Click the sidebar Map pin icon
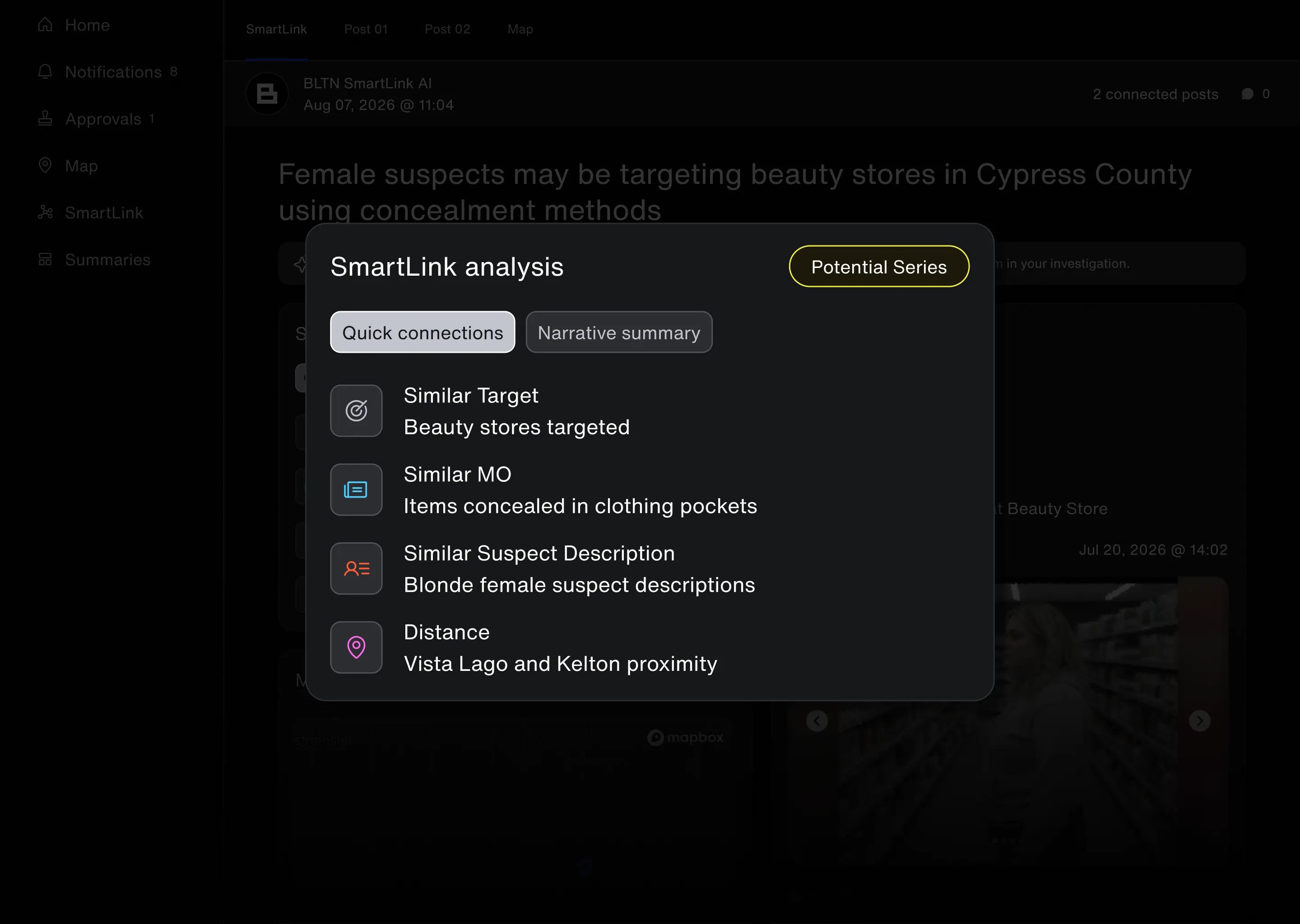Image resolution: width=1300 pixels, height=924 pixels. (x=45, y=165)
